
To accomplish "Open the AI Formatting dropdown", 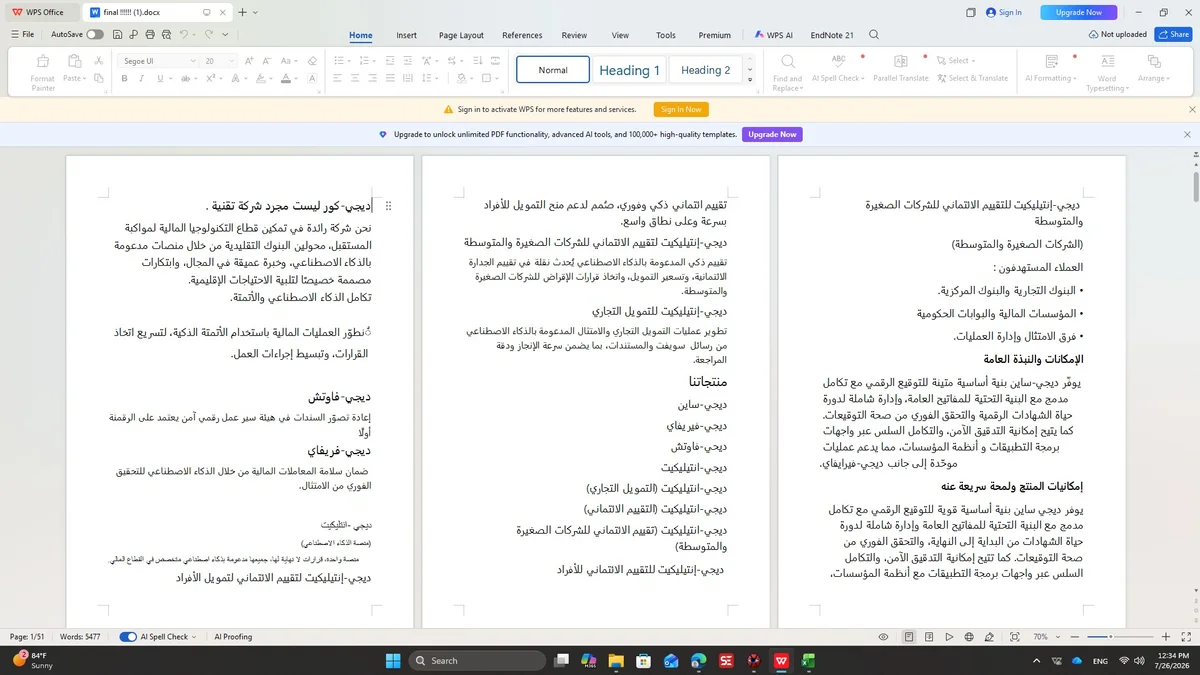I will [x=1051, y=78].
